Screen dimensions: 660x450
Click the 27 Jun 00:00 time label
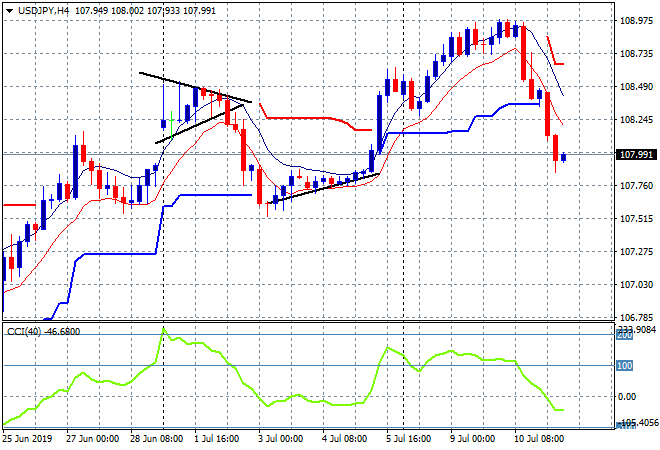[x=93, y=439]
